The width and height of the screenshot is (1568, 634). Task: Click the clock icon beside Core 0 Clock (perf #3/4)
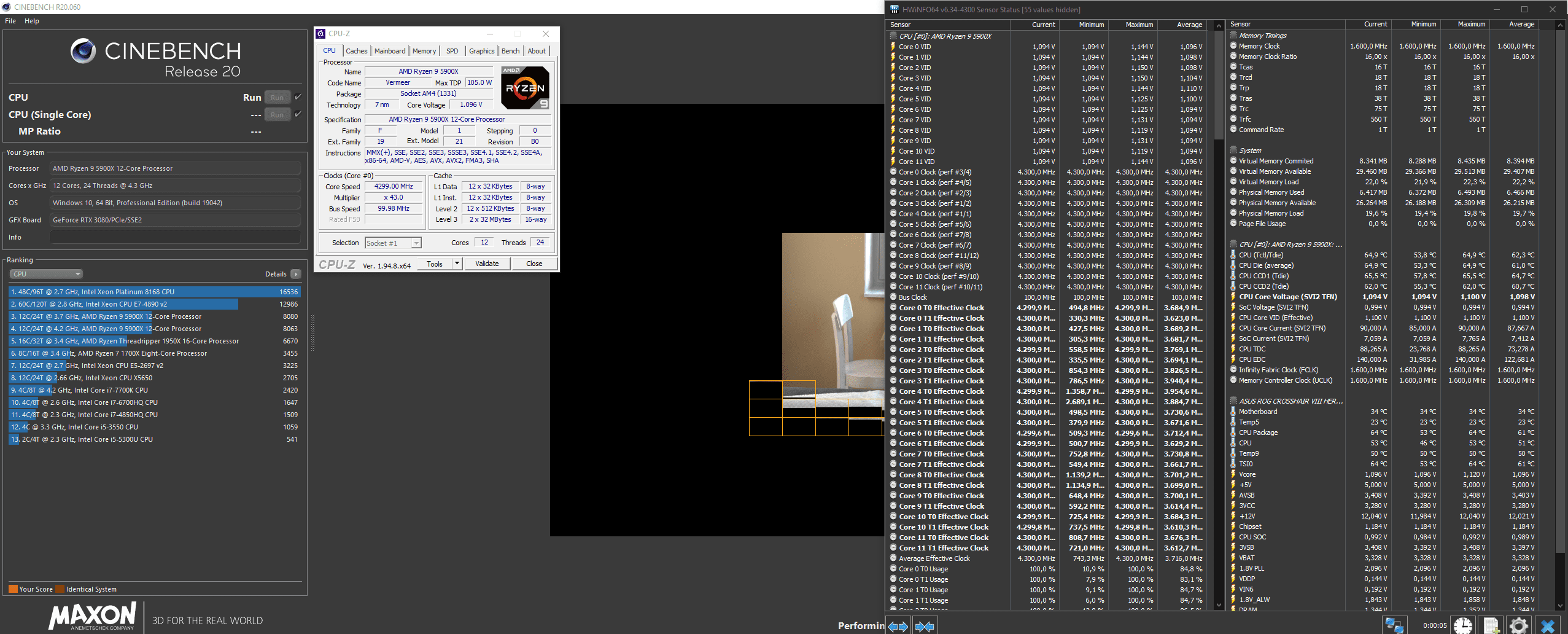coord(893,172)
